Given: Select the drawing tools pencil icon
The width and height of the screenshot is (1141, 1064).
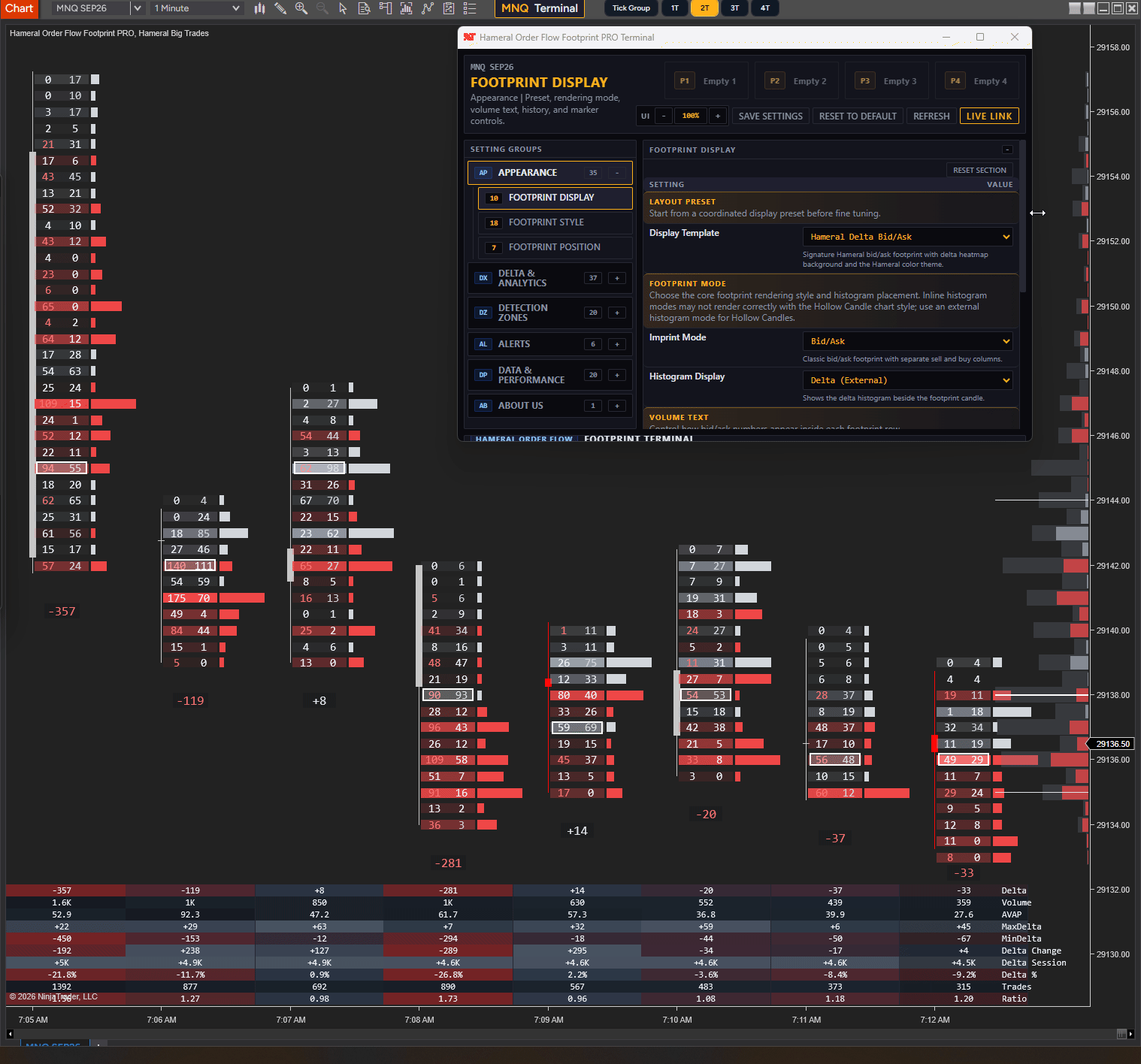Looking at the screenshot, I should (x=280, y=8).
